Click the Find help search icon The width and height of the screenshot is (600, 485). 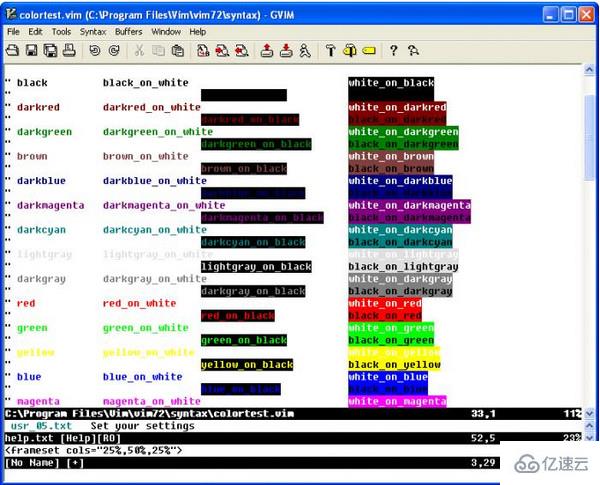click(413, 51)
